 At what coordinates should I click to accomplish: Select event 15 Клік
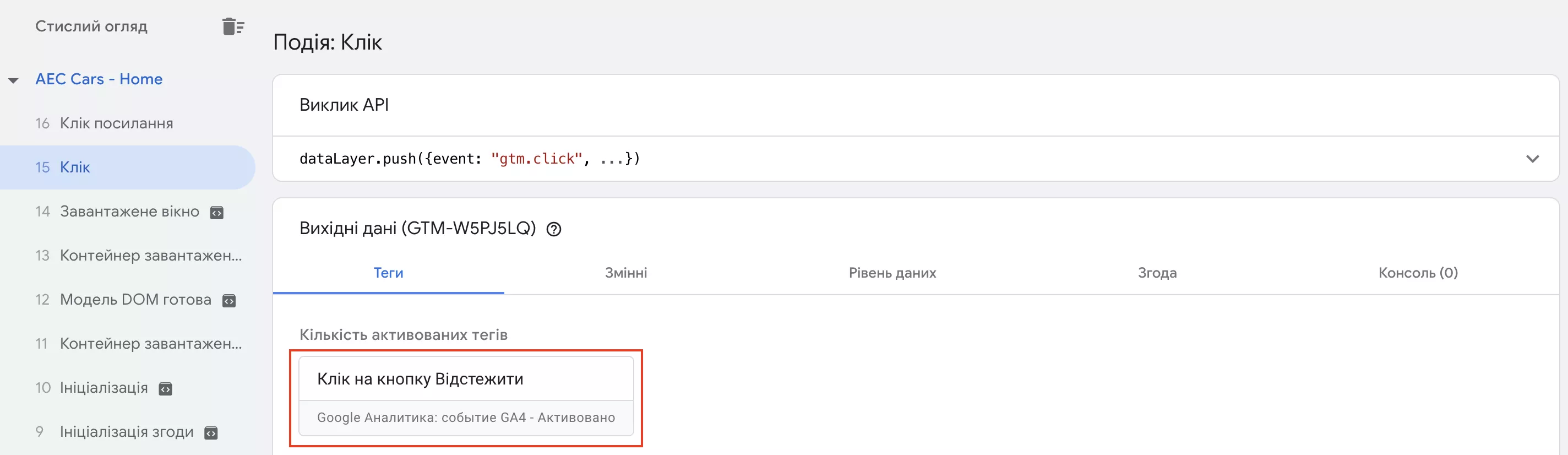pos(128,167)
